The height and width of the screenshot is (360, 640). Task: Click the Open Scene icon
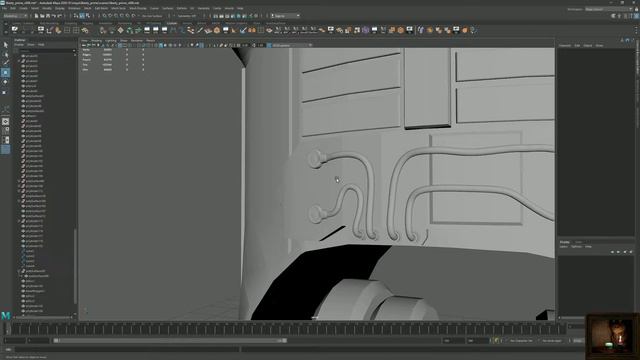point(42,16)
